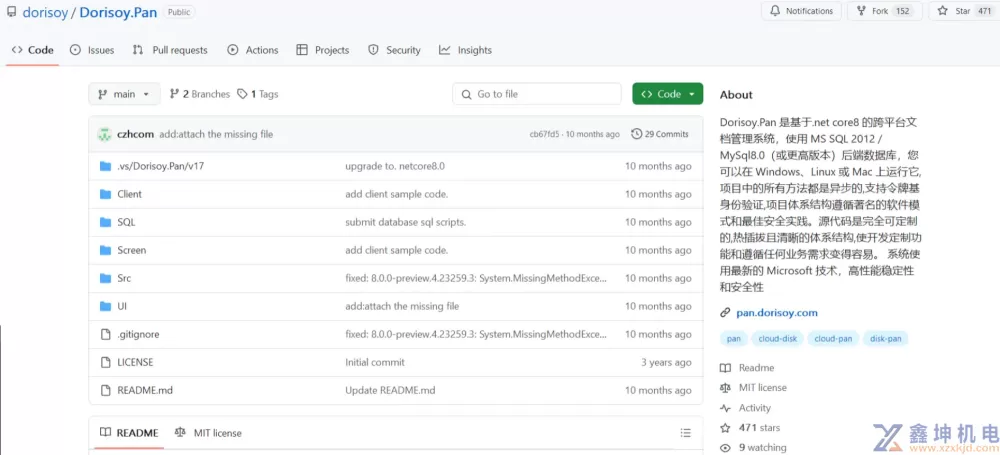This screenshot has height=455, width=1000.
Task: View the 2 Branches link
Action: (200, 94)
